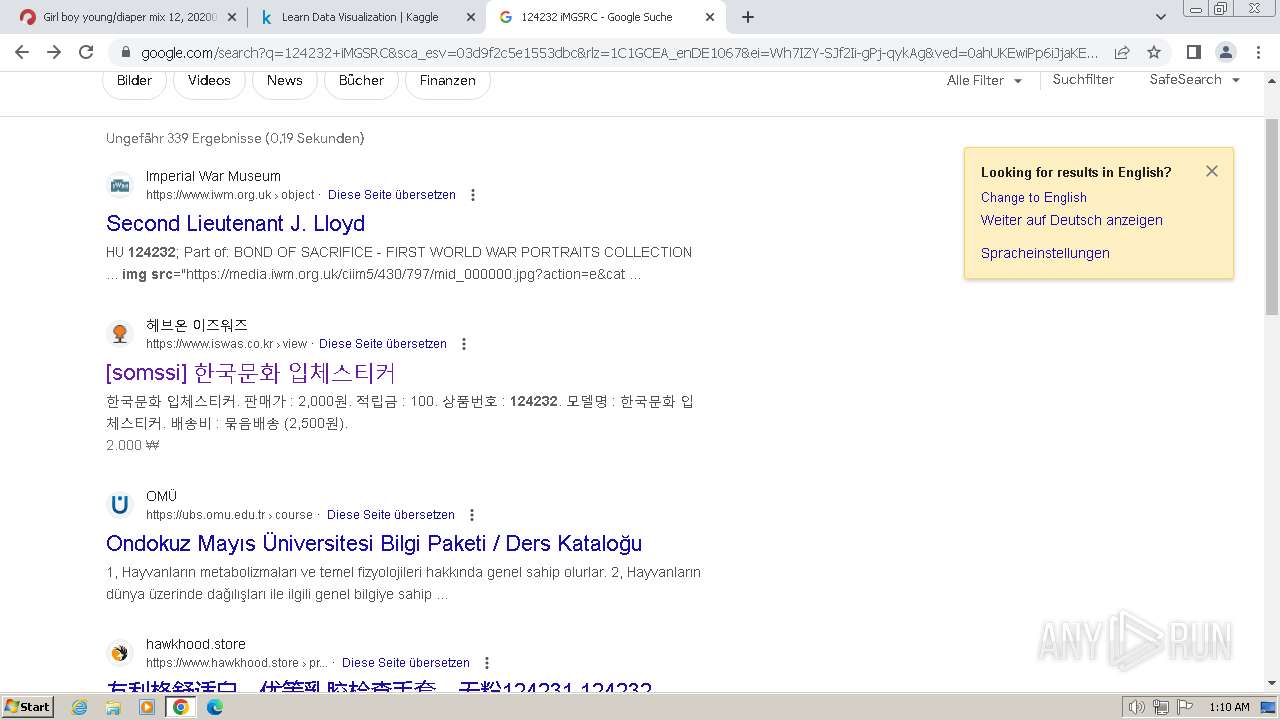Share this page icon in address bar

[1122, 53]
